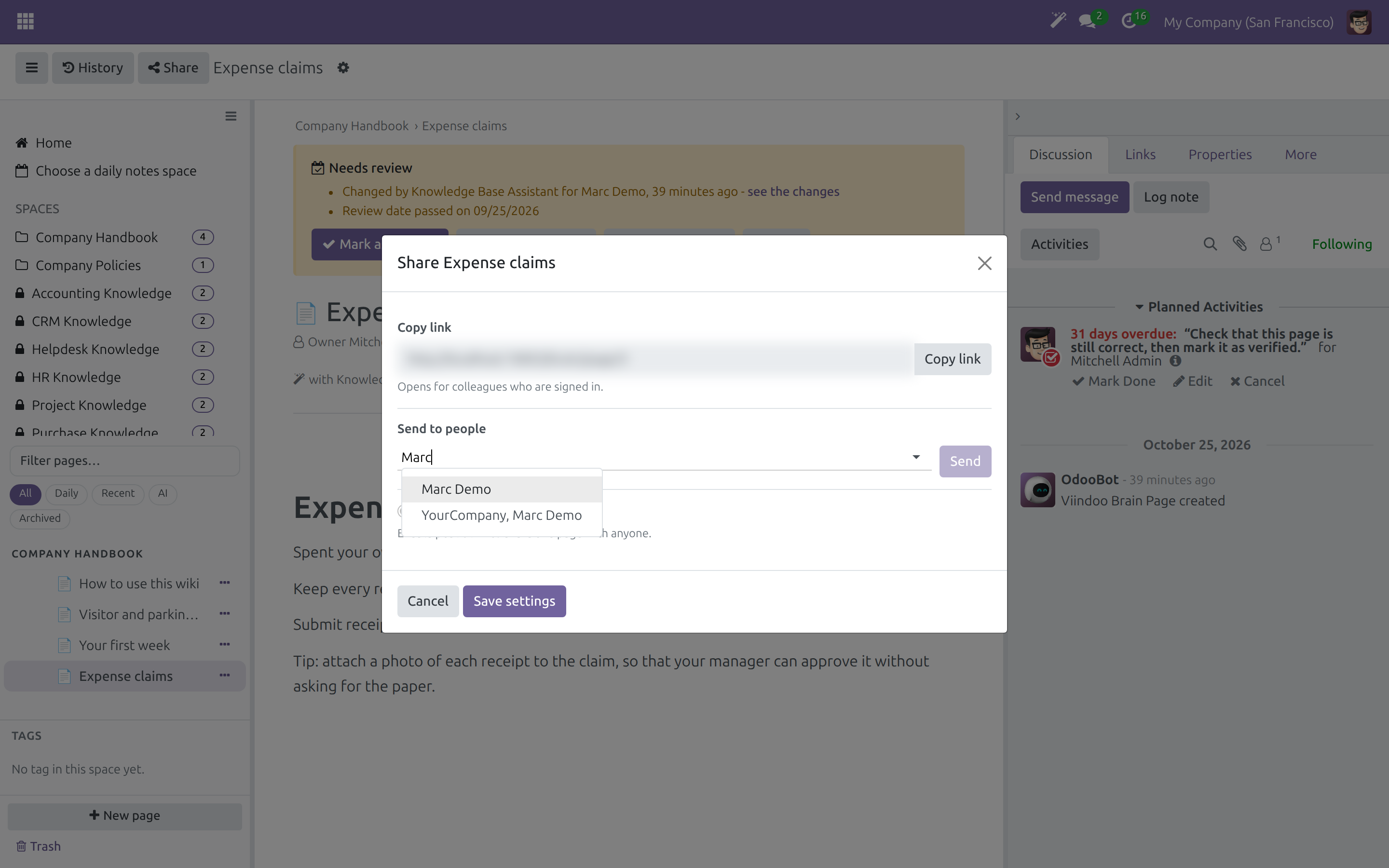
Task: Click the New page button
Action: click(x=124, y=816)
